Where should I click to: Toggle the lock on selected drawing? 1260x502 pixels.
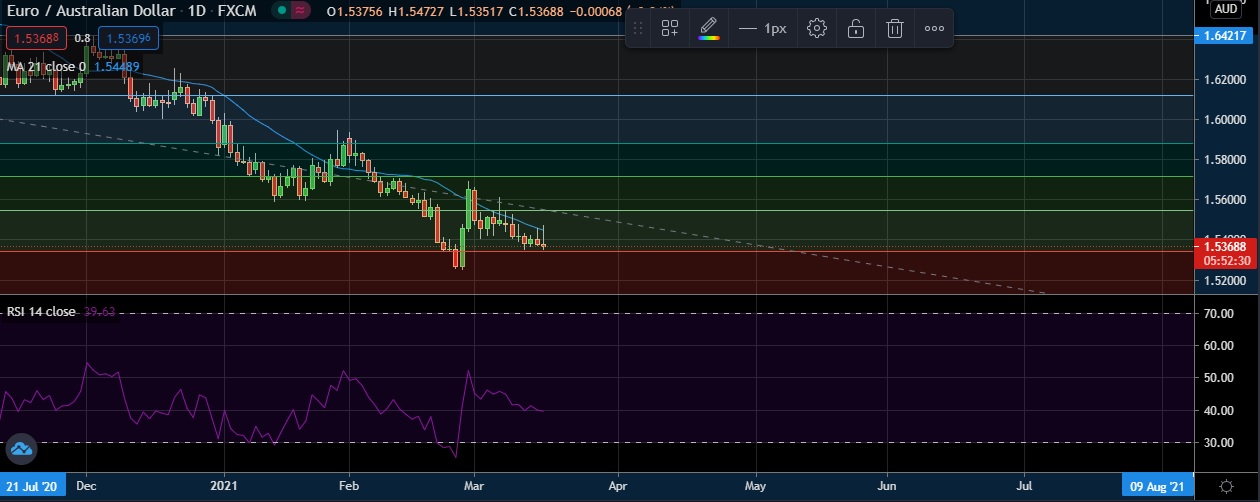point(856,28)
